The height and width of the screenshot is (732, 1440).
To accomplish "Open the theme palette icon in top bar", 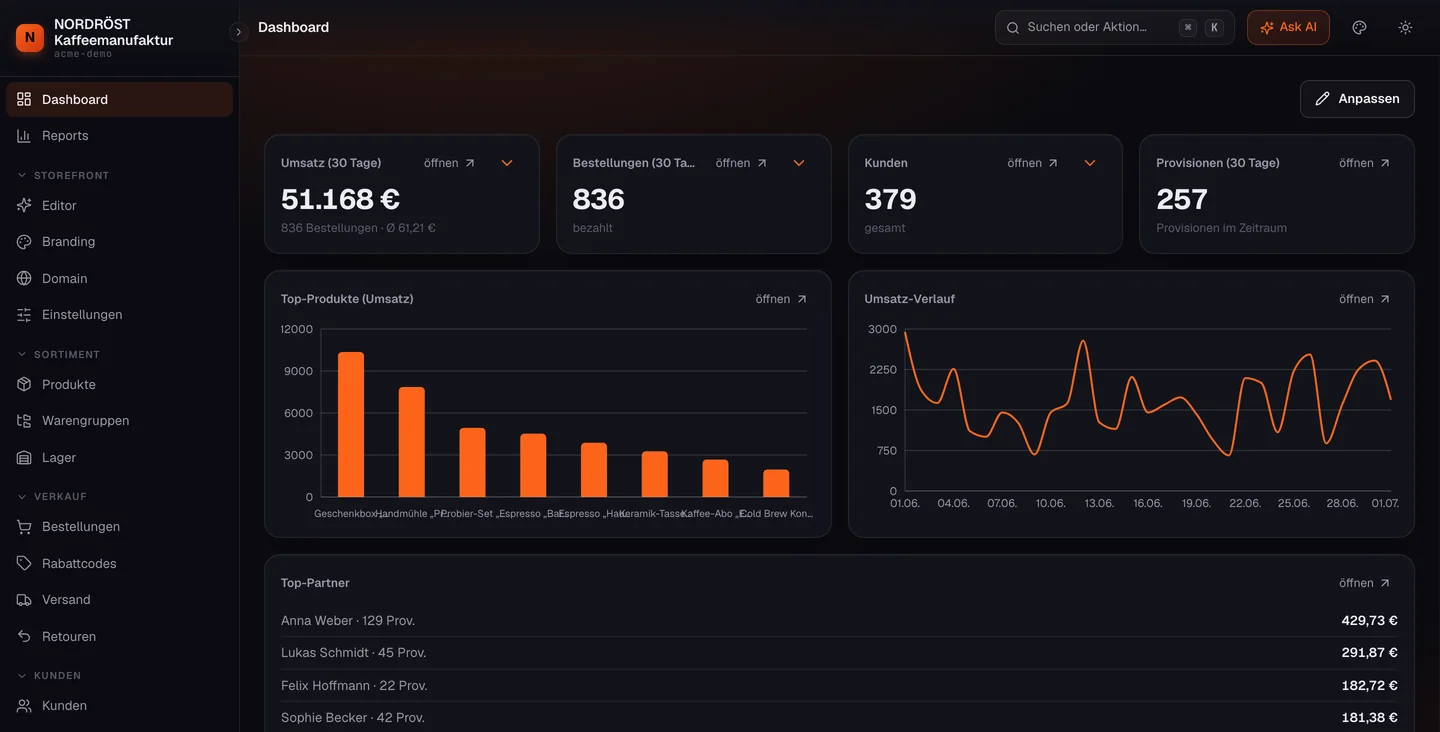I will point(1359,27).
